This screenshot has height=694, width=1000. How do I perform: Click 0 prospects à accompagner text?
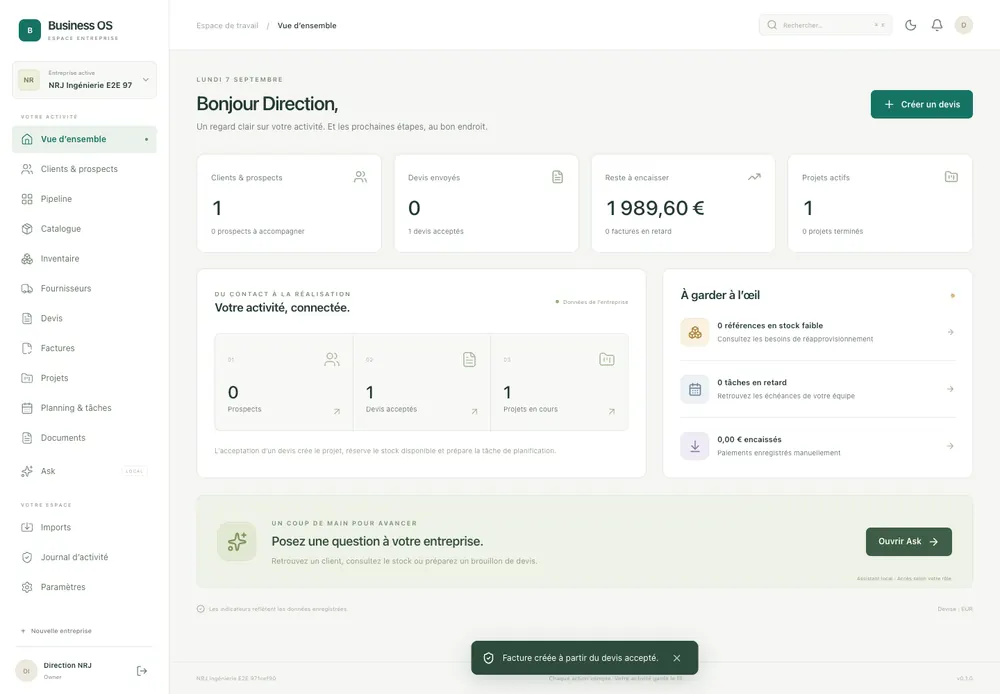pos(258,232)
